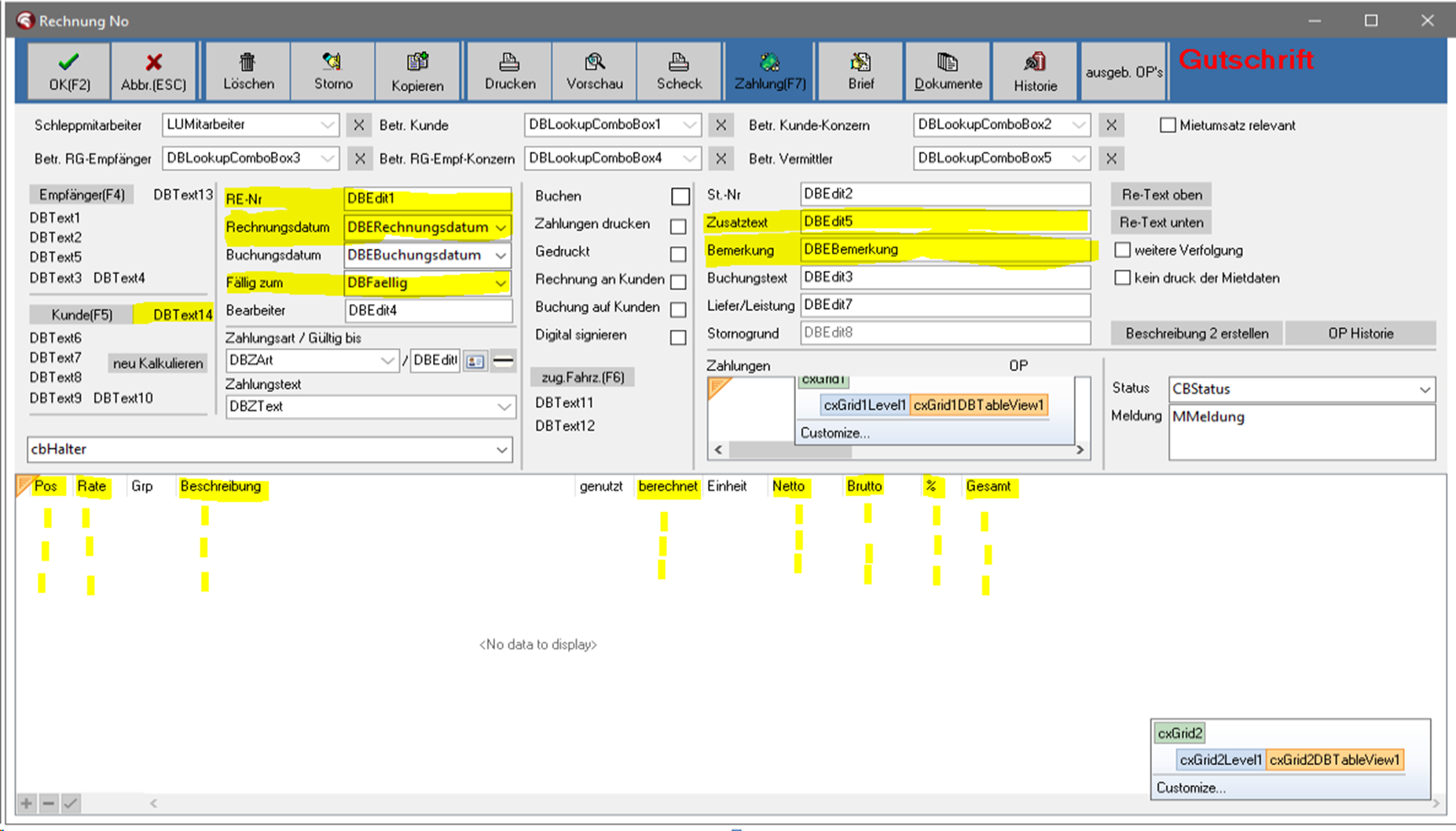
Task: Open the cbHalter combo box
Action: tap(501, 450)
